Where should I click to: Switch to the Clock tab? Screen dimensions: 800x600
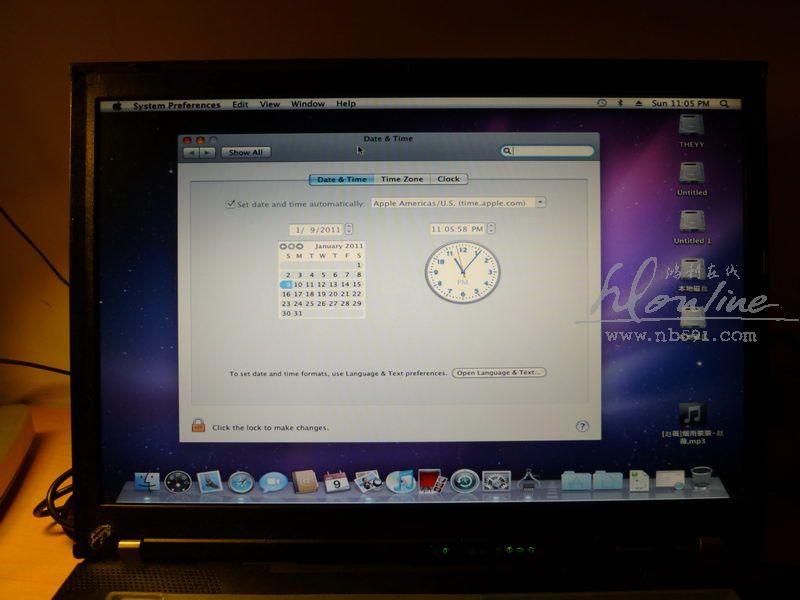pos(448,179)
